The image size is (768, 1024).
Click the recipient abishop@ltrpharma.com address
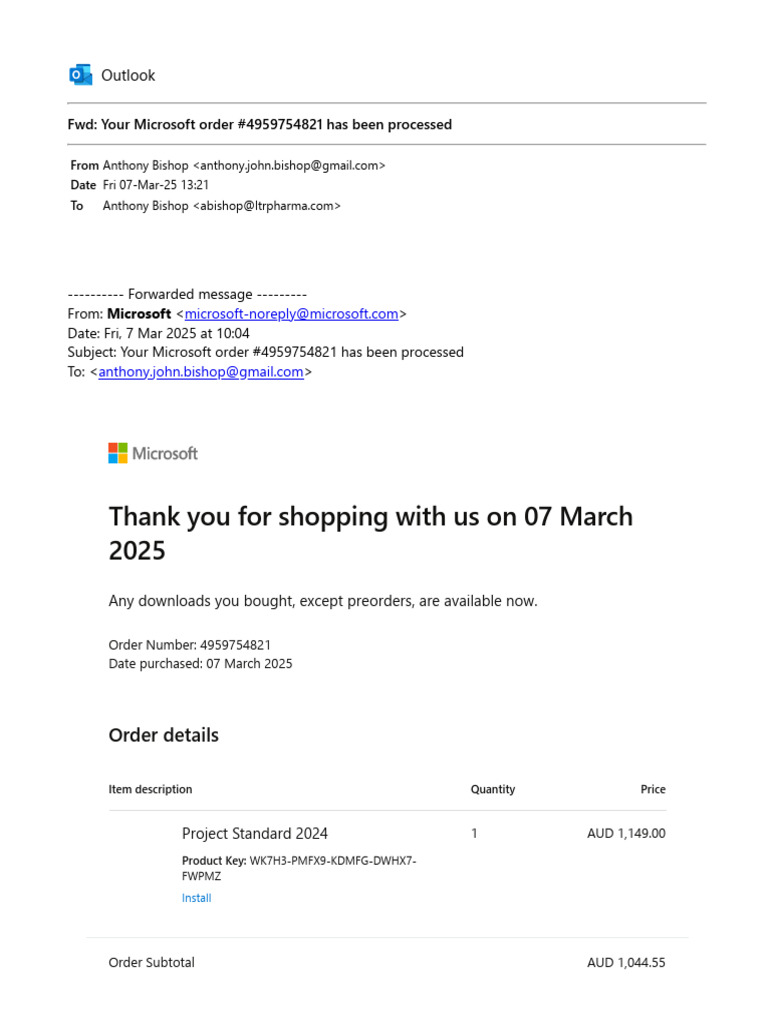coord(266,206)
